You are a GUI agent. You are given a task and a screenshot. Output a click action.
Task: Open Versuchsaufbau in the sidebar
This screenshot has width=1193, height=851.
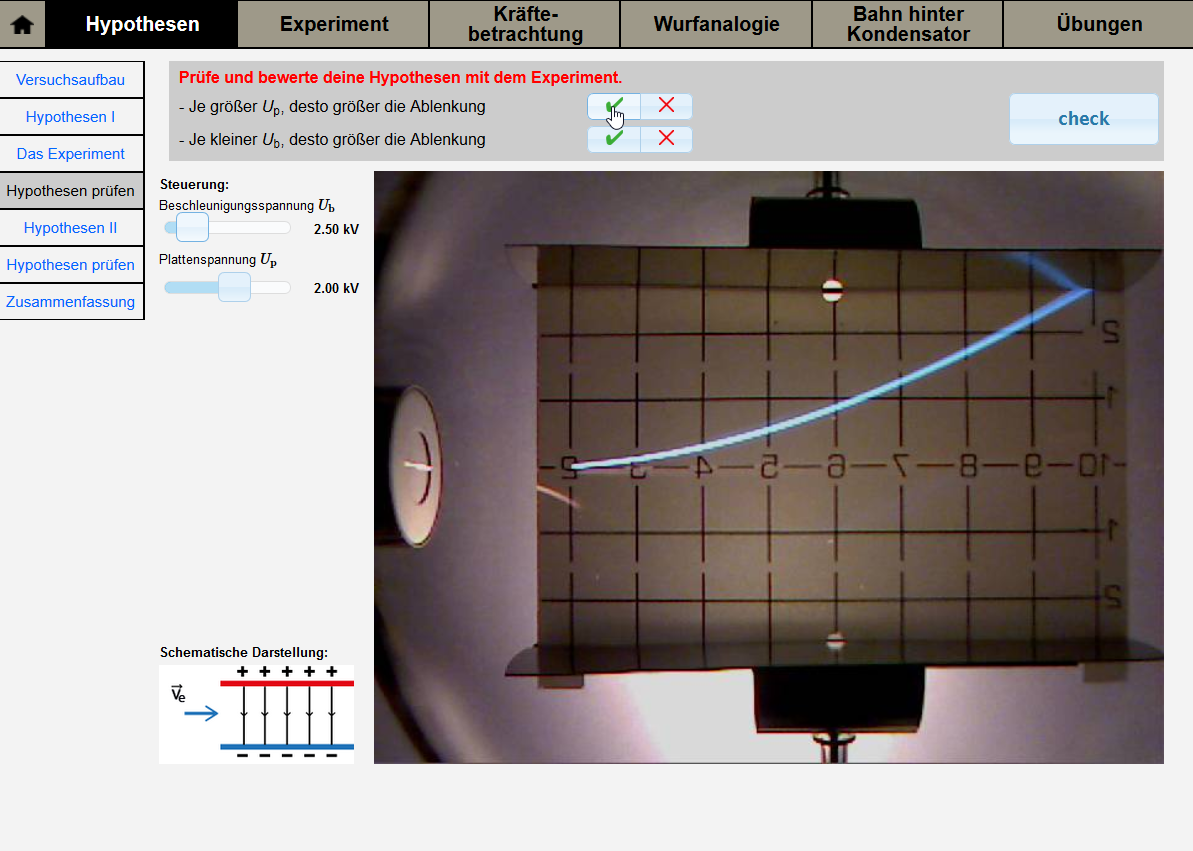click(71, 80)
